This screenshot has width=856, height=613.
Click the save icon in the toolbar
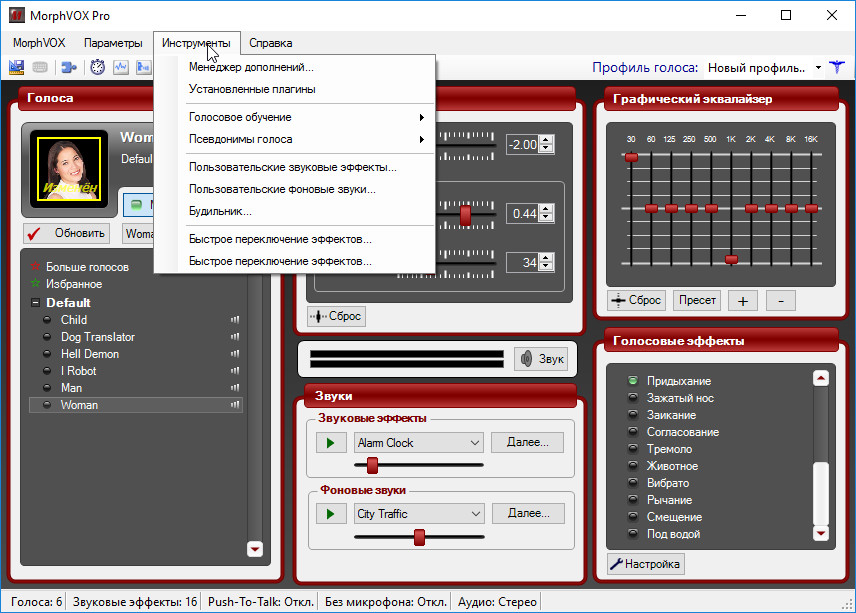(x=16, y=68)
